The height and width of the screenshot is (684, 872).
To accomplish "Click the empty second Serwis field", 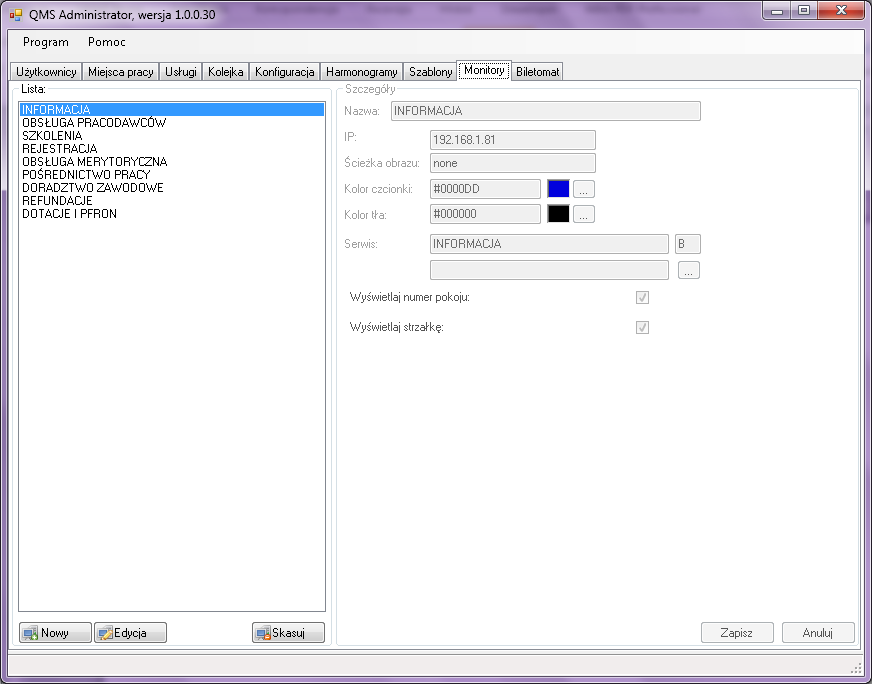I will click(549, 270).
